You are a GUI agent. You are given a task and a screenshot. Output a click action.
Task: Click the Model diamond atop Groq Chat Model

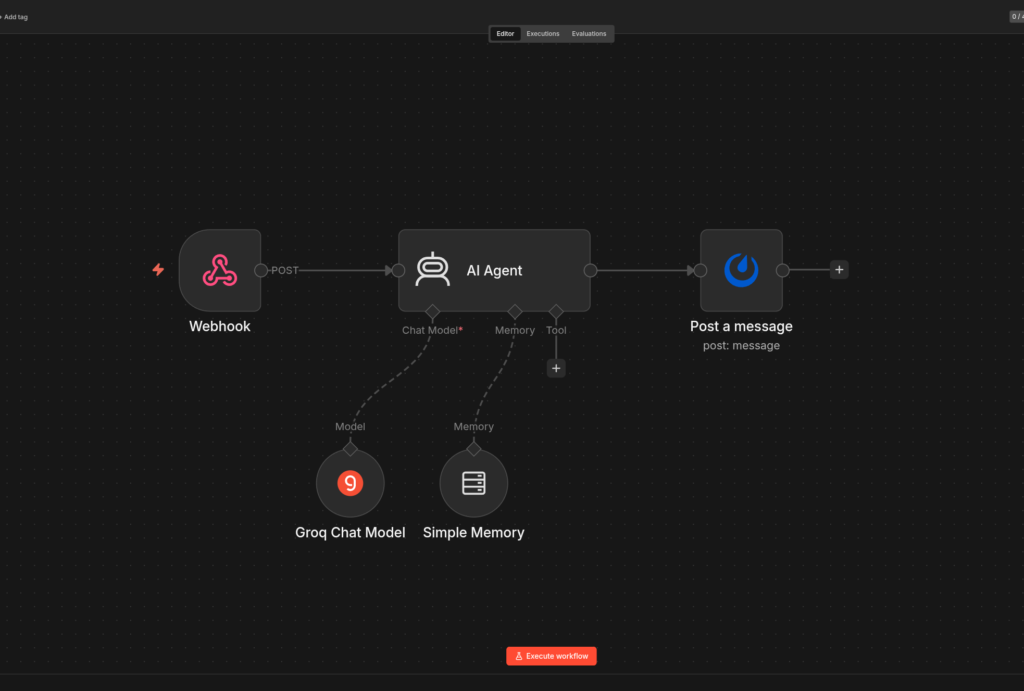click(x=350, y=449)
